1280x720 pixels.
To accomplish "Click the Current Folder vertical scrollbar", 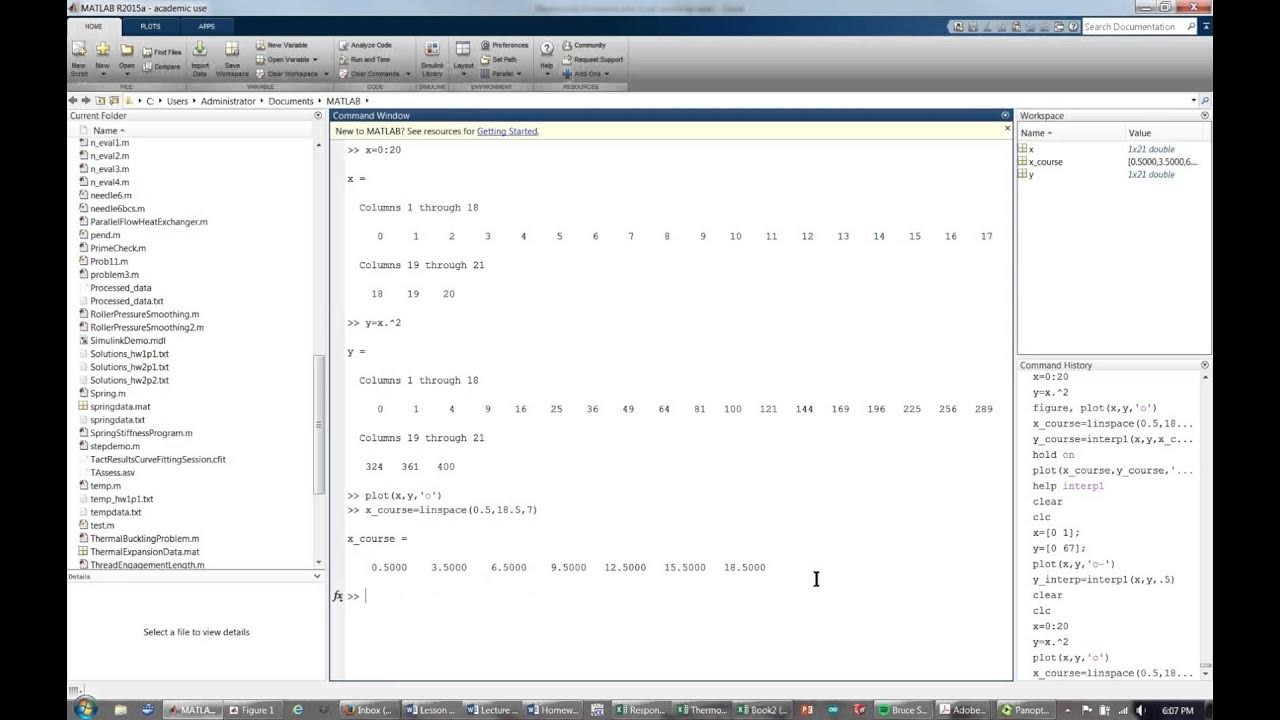I will [319, 425].
